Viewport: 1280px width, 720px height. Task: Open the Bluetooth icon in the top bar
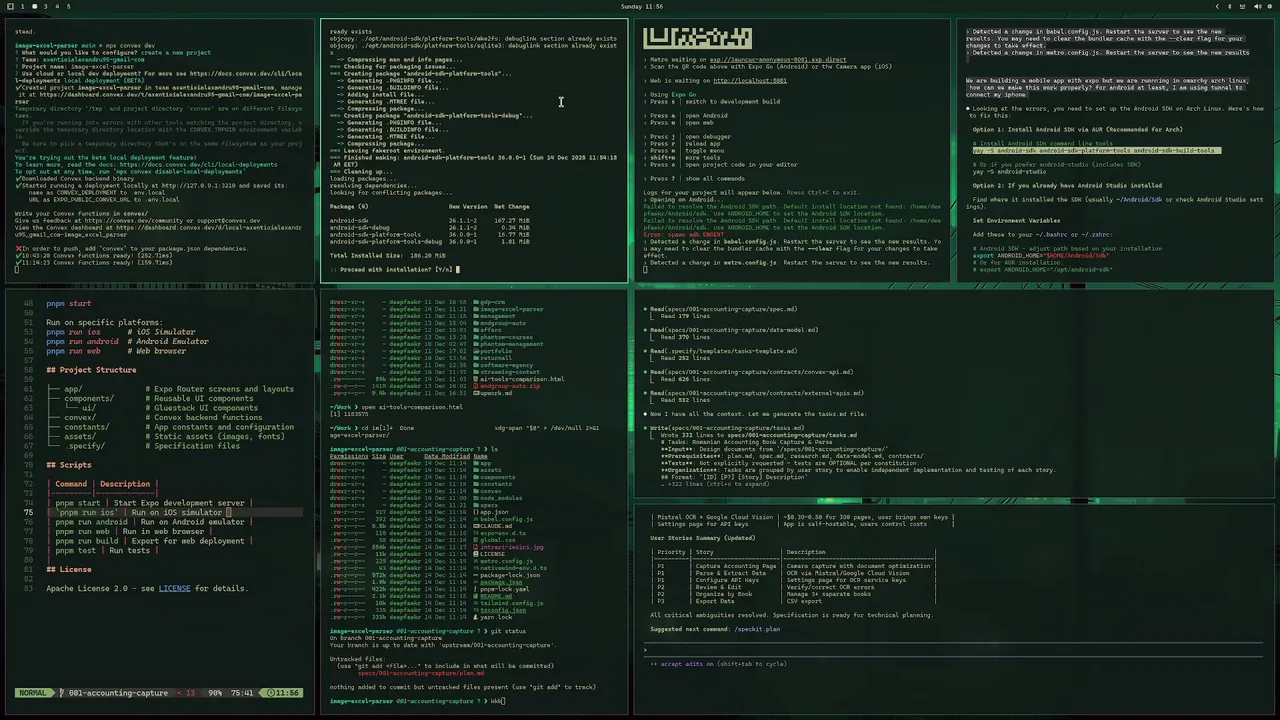[1232, 6]
